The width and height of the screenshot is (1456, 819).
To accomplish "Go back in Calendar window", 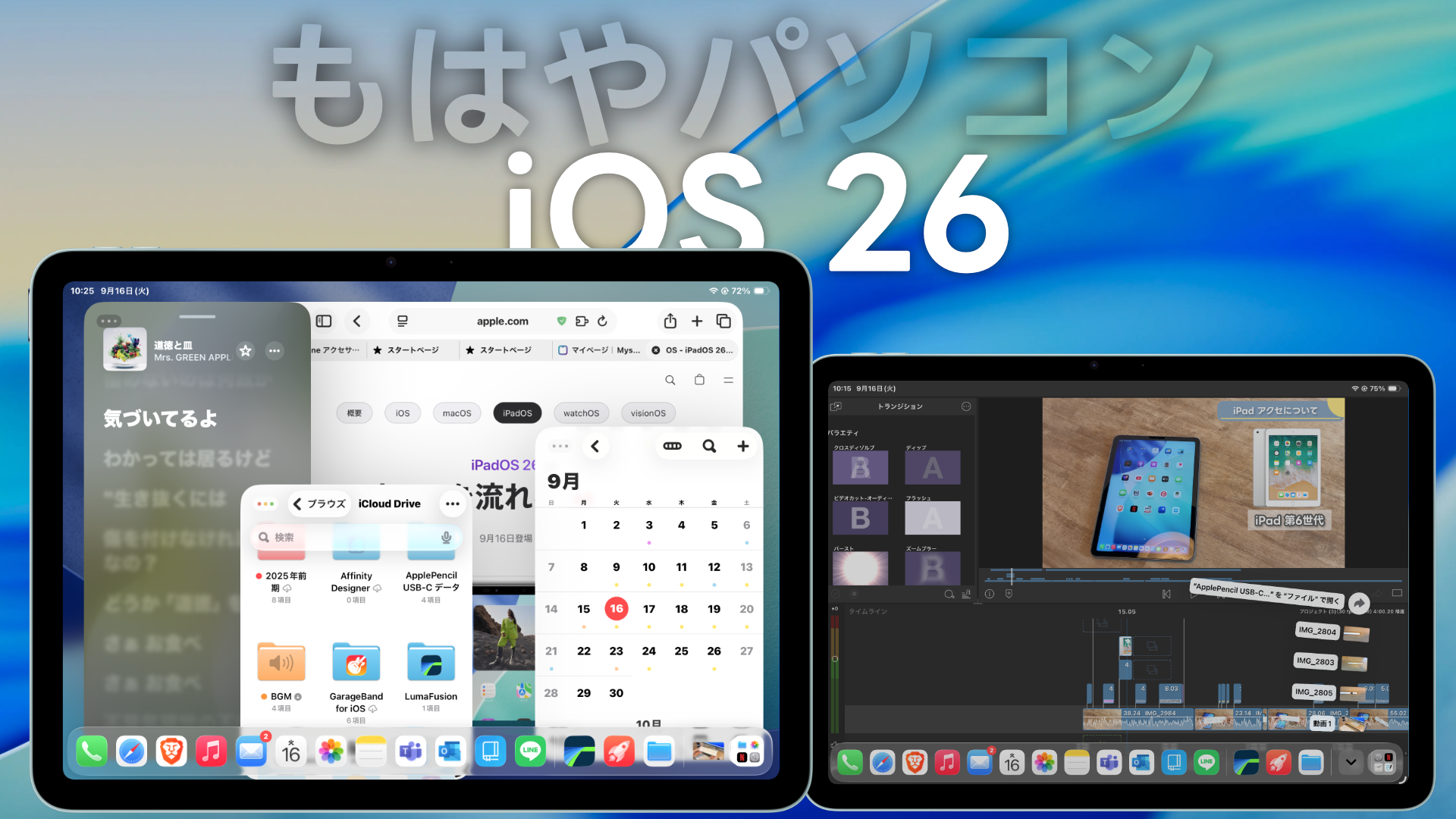I will (x=595, y=446).
